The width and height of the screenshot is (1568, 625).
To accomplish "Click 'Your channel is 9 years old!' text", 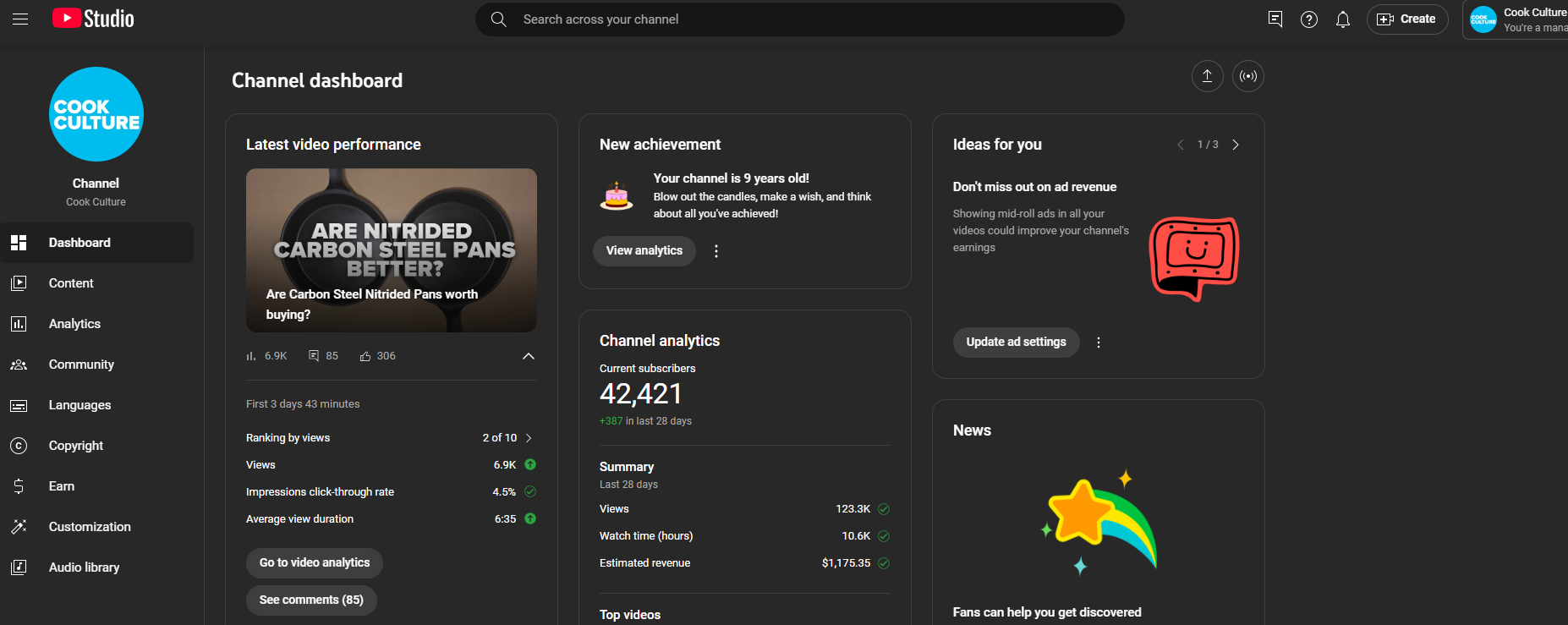I will point(732,178).
